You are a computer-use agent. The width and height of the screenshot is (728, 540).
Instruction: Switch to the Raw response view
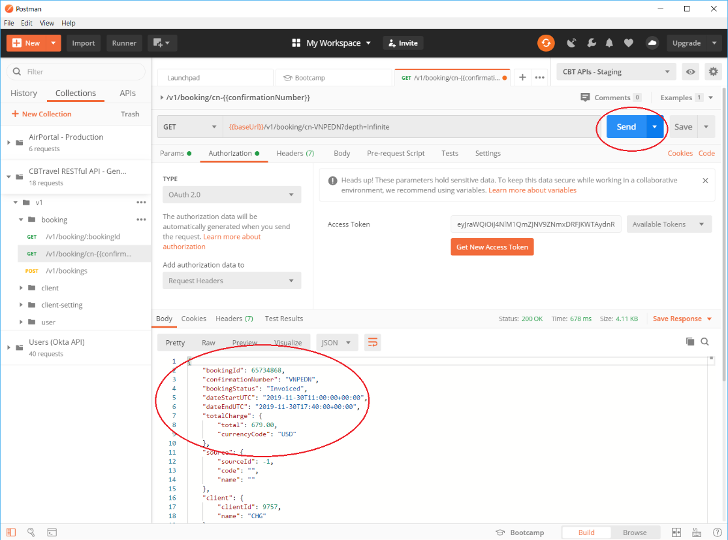(208, 343)
